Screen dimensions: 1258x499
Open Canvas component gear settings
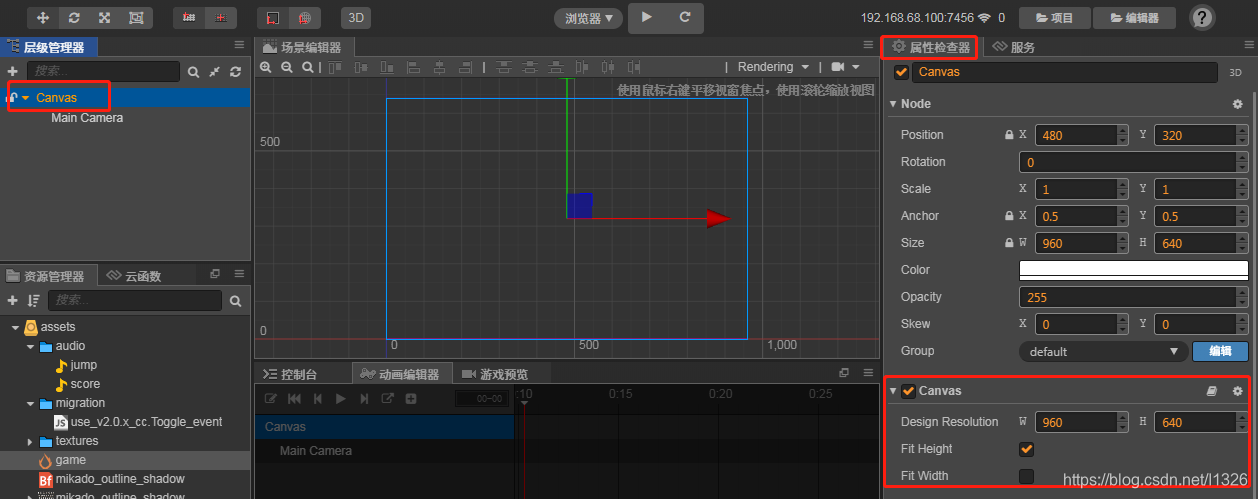(1237, 391)
